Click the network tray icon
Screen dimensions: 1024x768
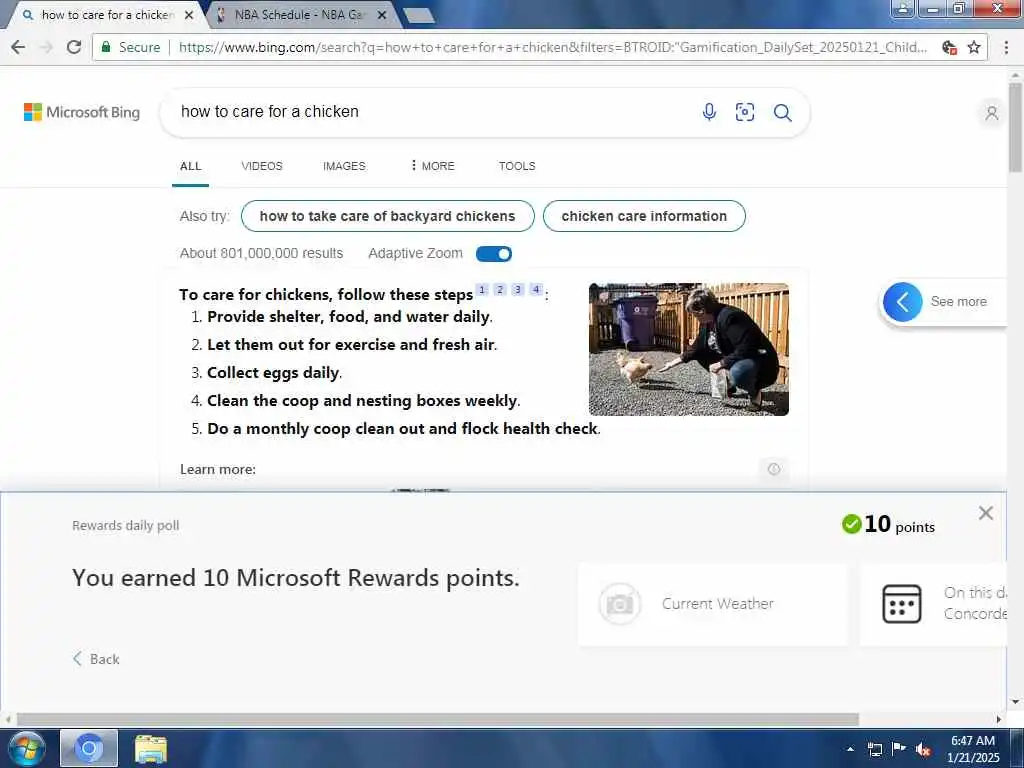(x=874, y=749)
